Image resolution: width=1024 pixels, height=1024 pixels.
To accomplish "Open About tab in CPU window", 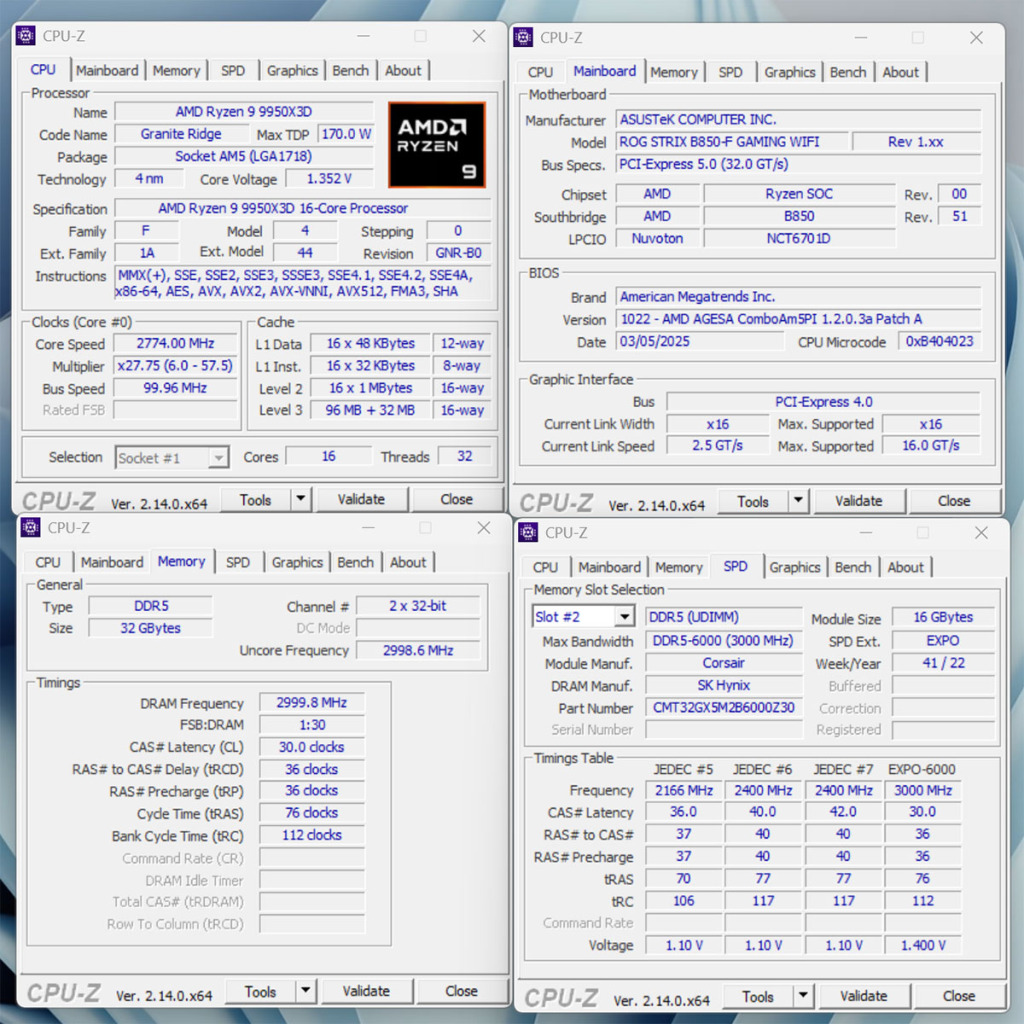I will (x=403, y=71).
